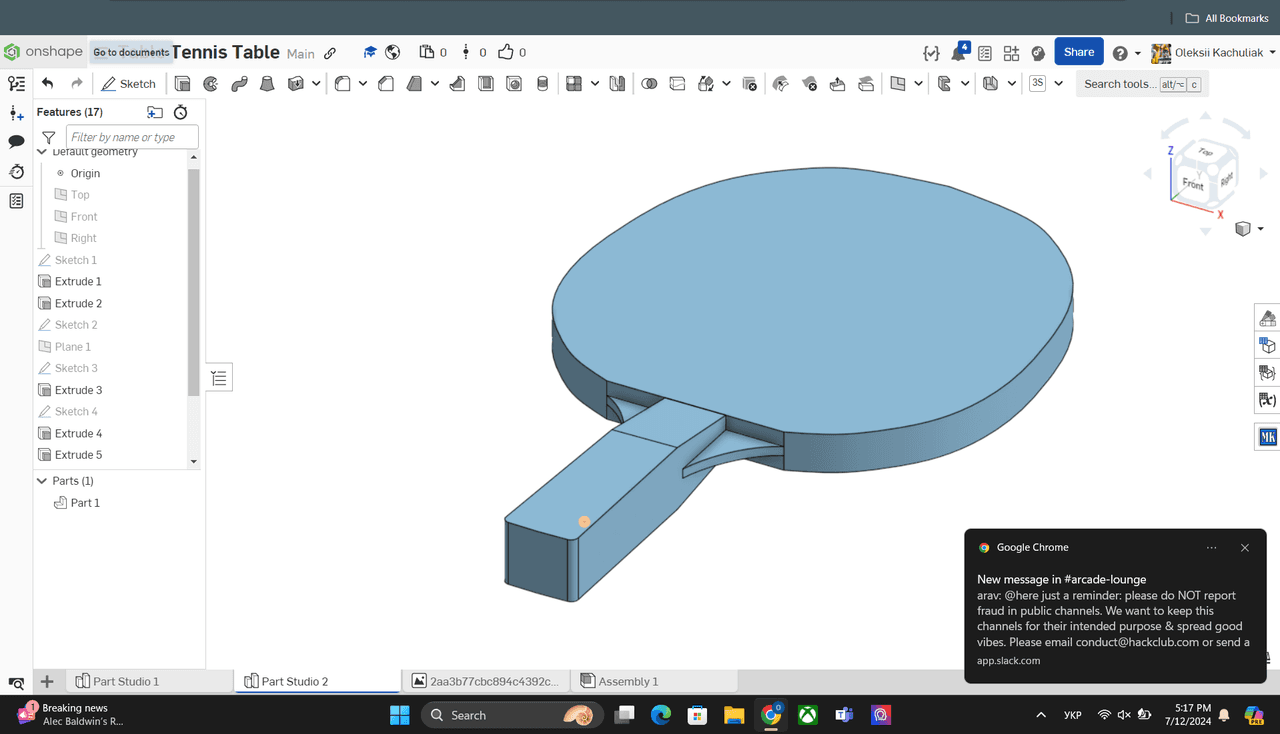Viewport: 1280px width, 734px height.
Task: Open the comments panel icon
Action: 16,142
